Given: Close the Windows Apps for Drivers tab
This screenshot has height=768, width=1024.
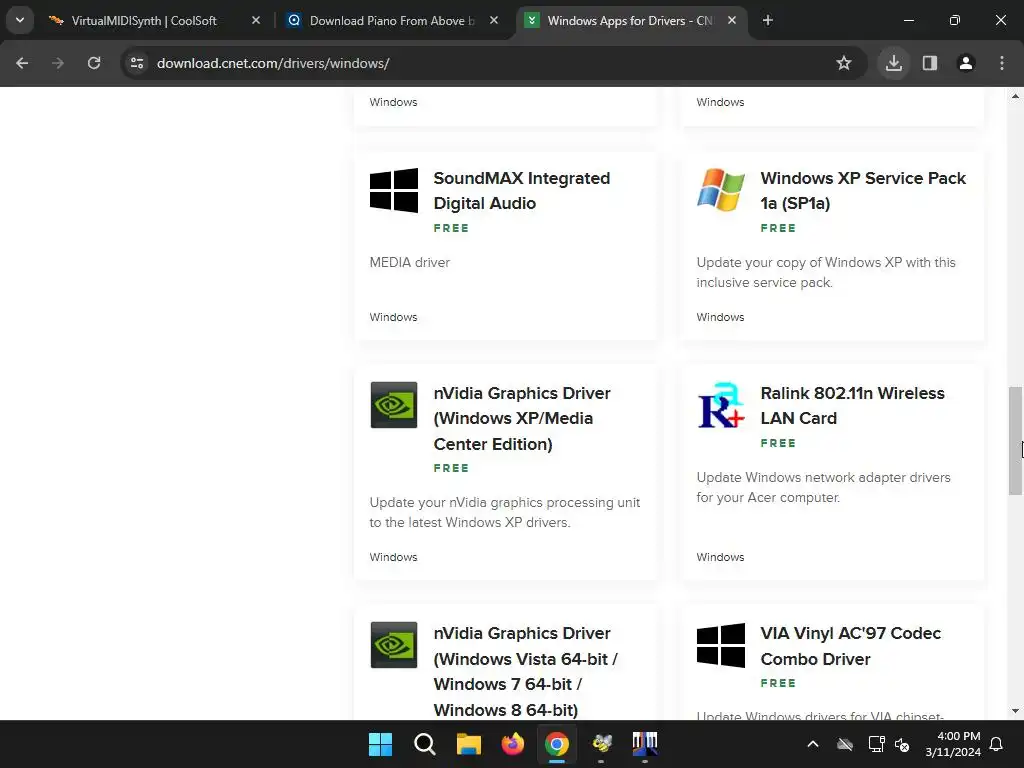Looking at the screenshot, I should 732,21.
